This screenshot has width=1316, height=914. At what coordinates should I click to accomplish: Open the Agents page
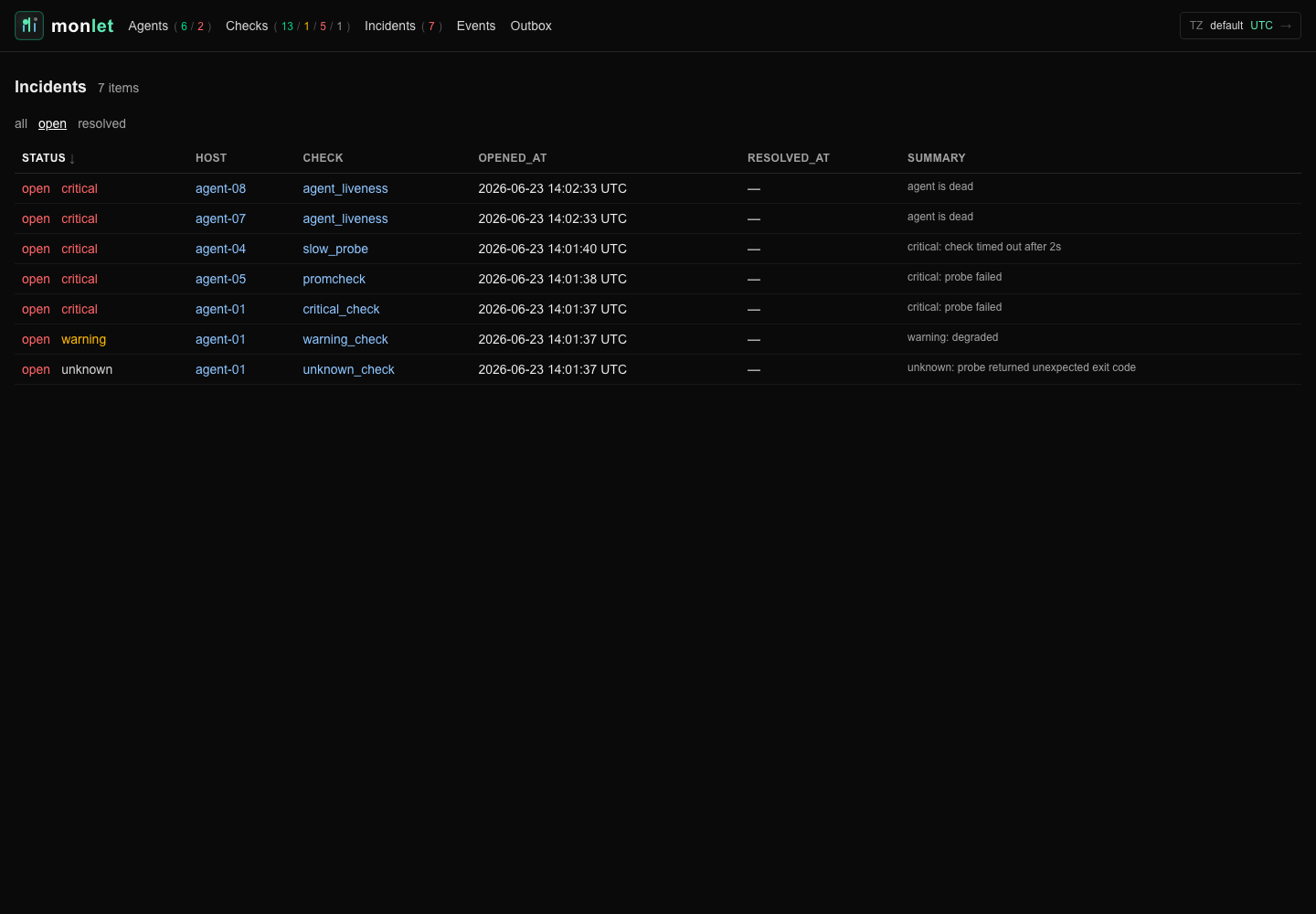coord(148,26)
